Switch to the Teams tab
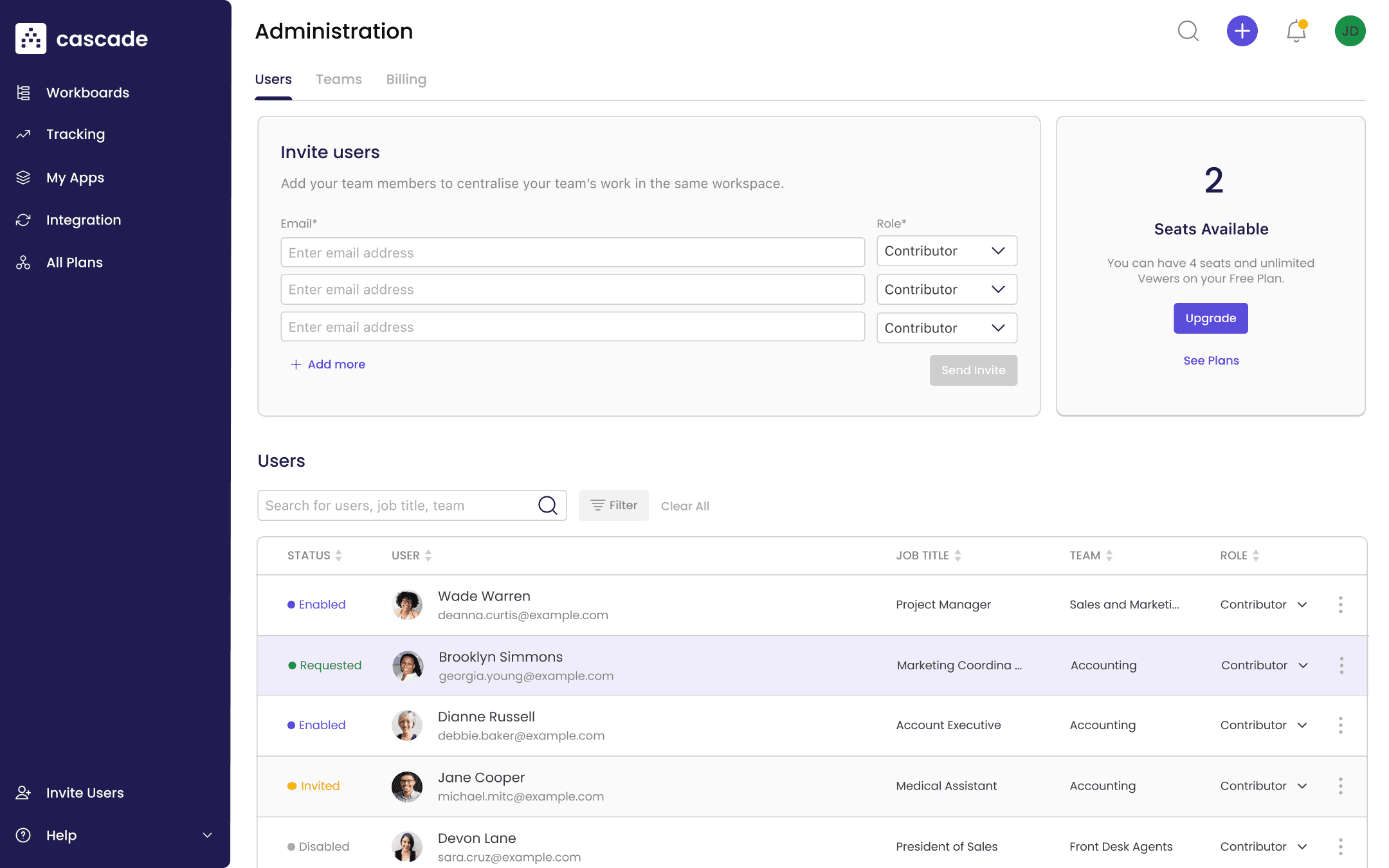This screenshot has width=1389, height=868. pyautogui.click(x=338, y=79)
